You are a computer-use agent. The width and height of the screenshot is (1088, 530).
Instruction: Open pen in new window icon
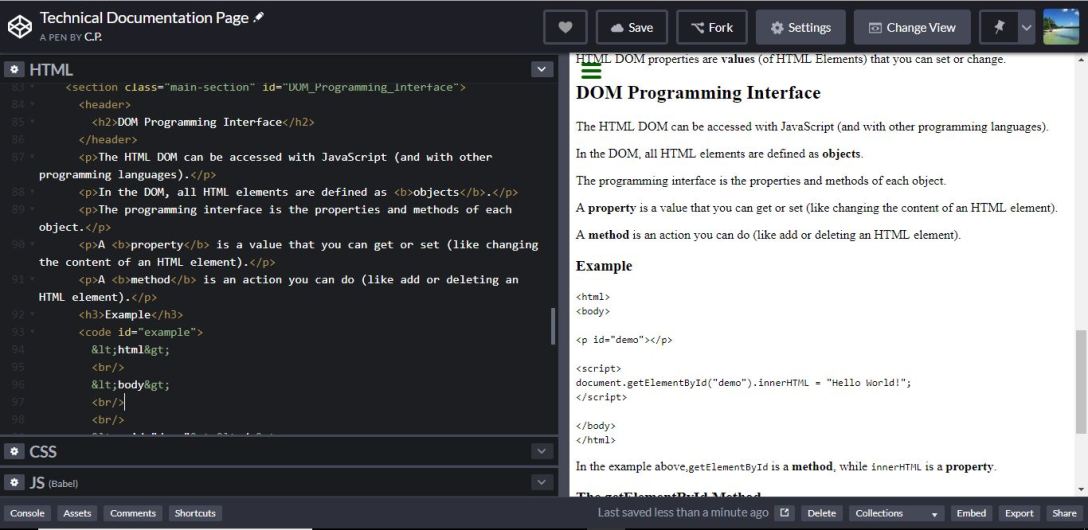coord(785,513)
